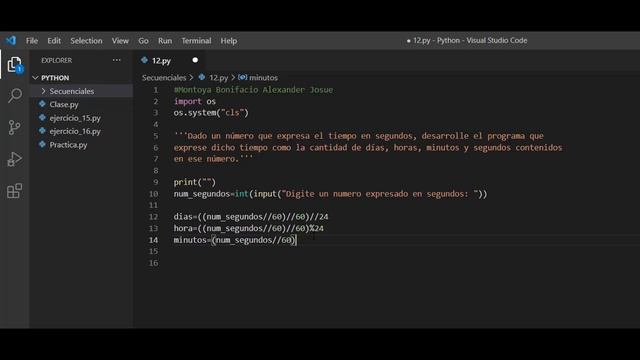This screenshot has width=640, height=360.
Task: Click line number 16 in gutter
Action: coord(153,263)
